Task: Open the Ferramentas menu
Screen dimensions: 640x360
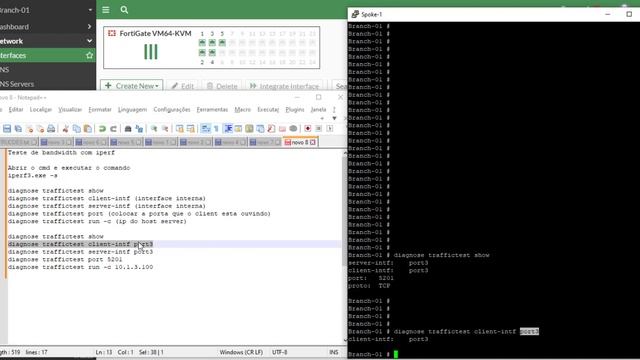Action: [212, 109]
